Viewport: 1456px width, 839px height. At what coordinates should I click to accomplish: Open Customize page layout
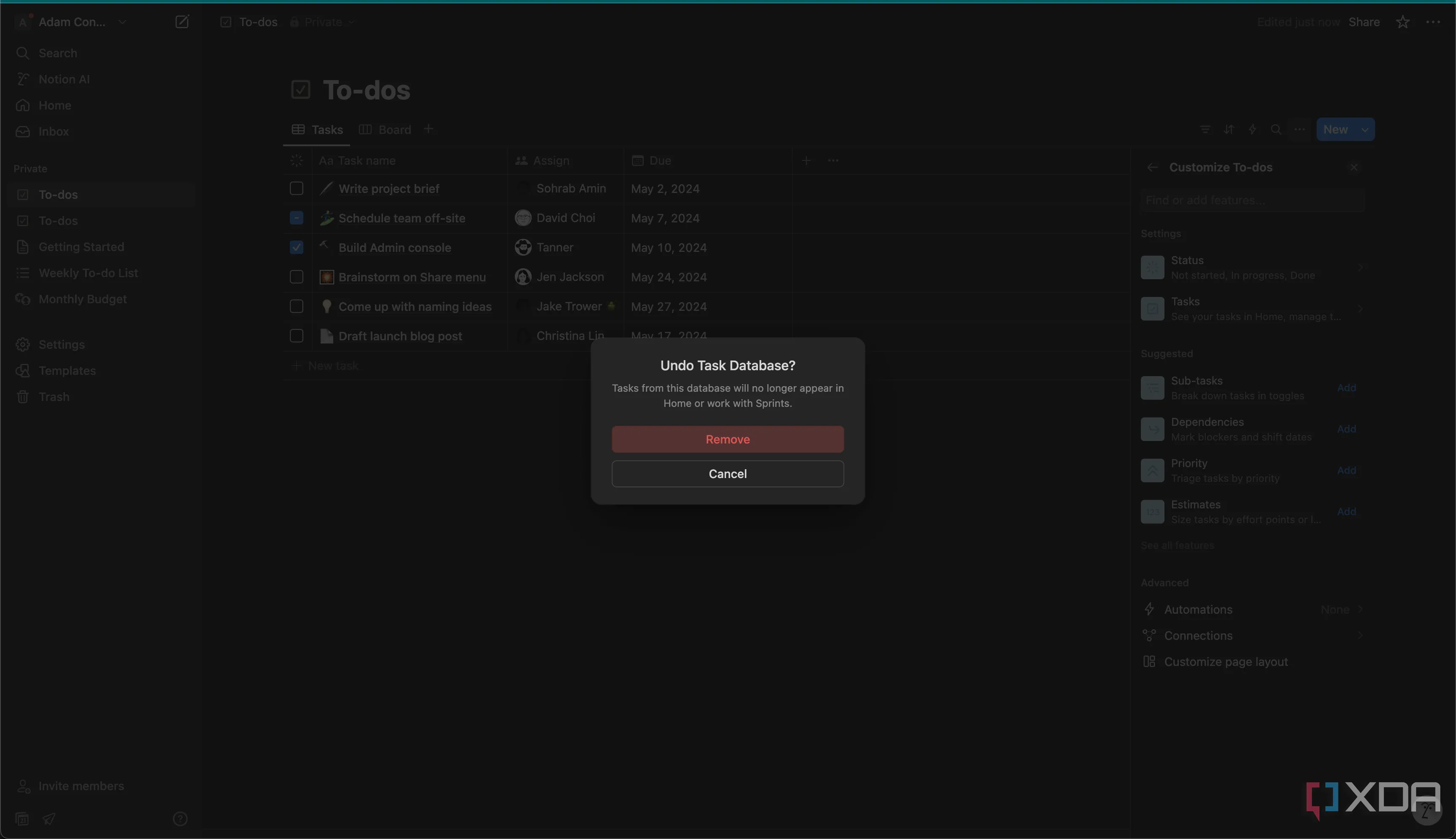click(x=1252, y=662)
